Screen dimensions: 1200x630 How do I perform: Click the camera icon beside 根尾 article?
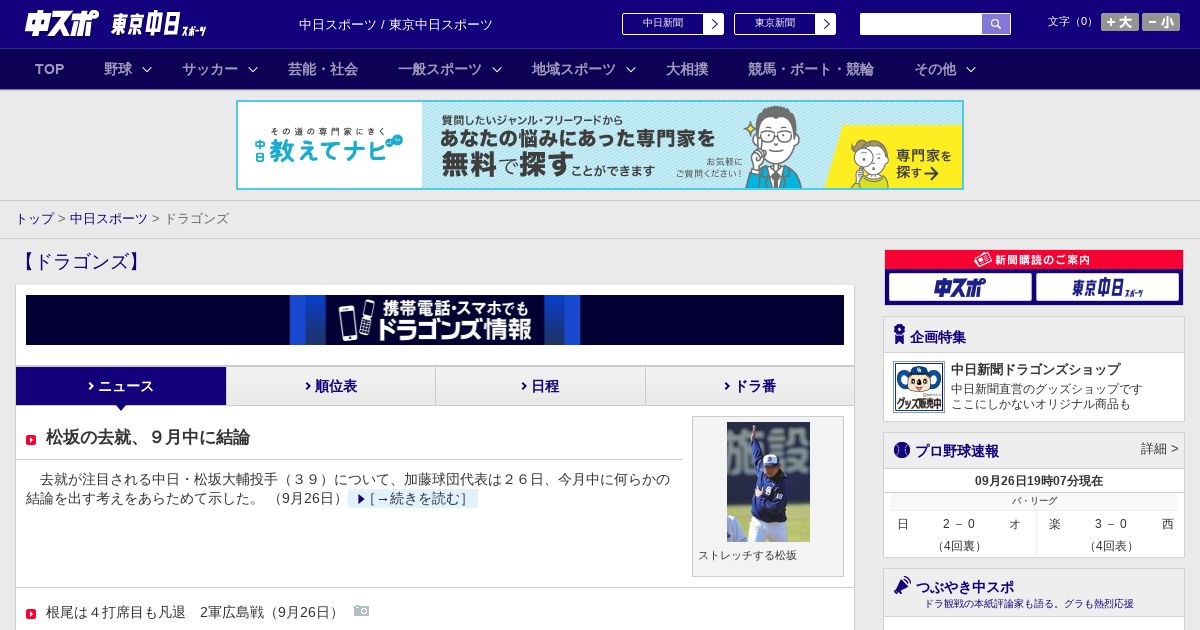(x=361, y=611)
